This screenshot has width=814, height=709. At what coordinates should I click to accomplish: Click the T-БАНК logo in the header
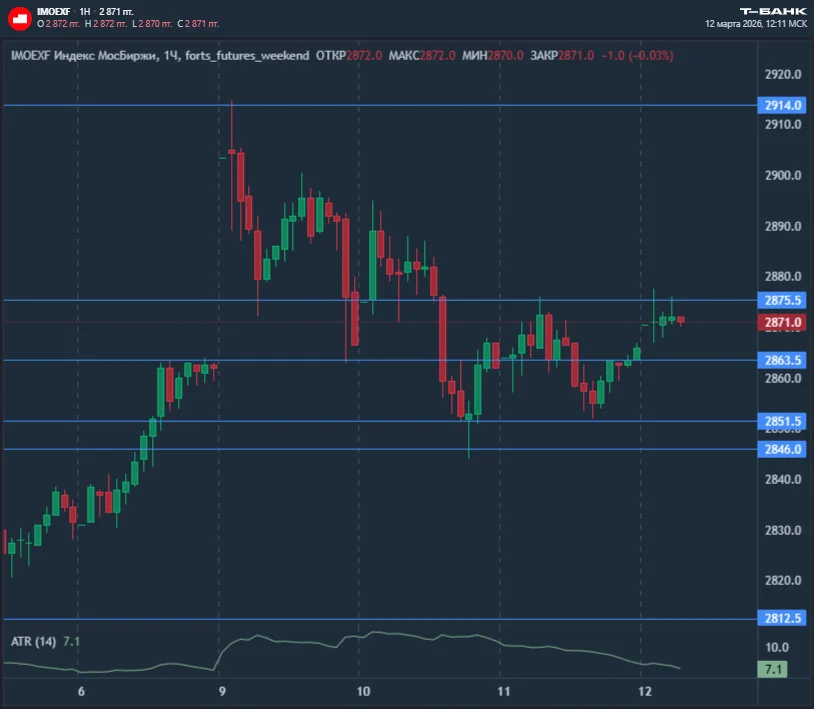[x=773, y=11]
